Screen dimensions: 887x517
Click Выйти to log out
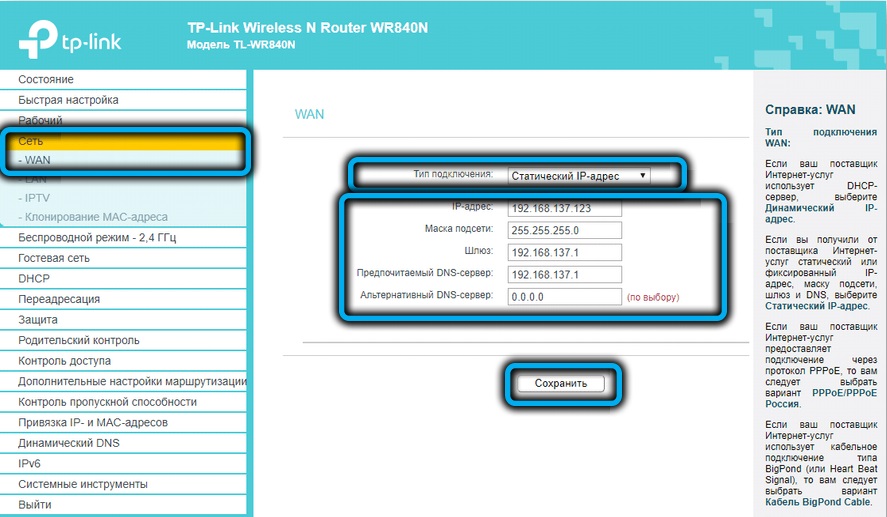[123, 505]
